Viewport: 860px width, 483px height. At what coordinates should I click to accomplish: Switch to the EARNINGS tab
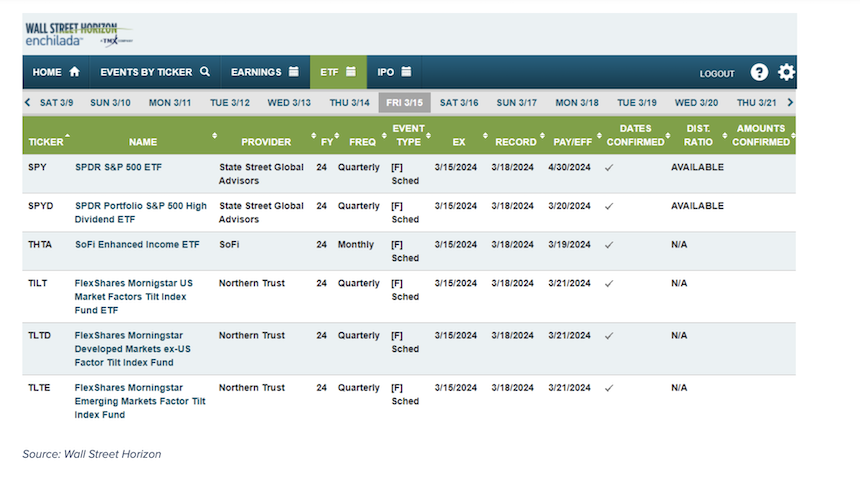pyautogui.click(x=265, y=72)
